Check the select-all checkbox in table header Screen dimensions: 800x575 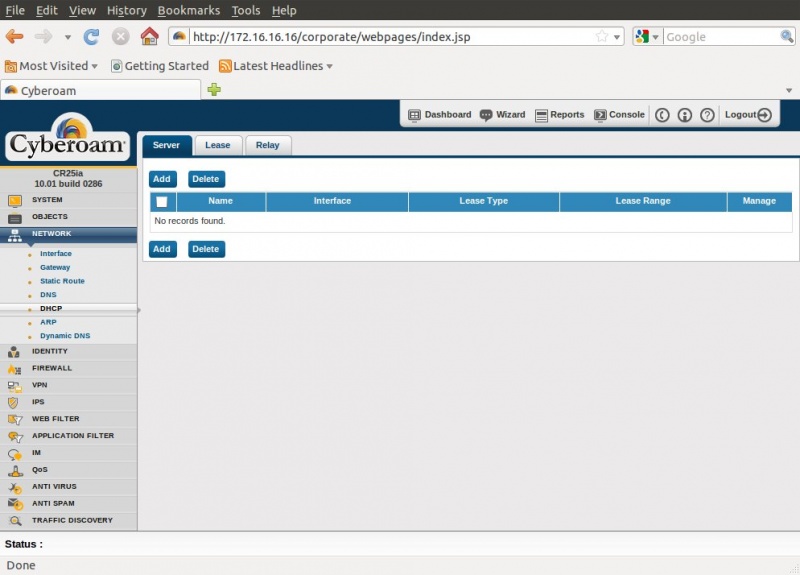(x=162, y=202)
